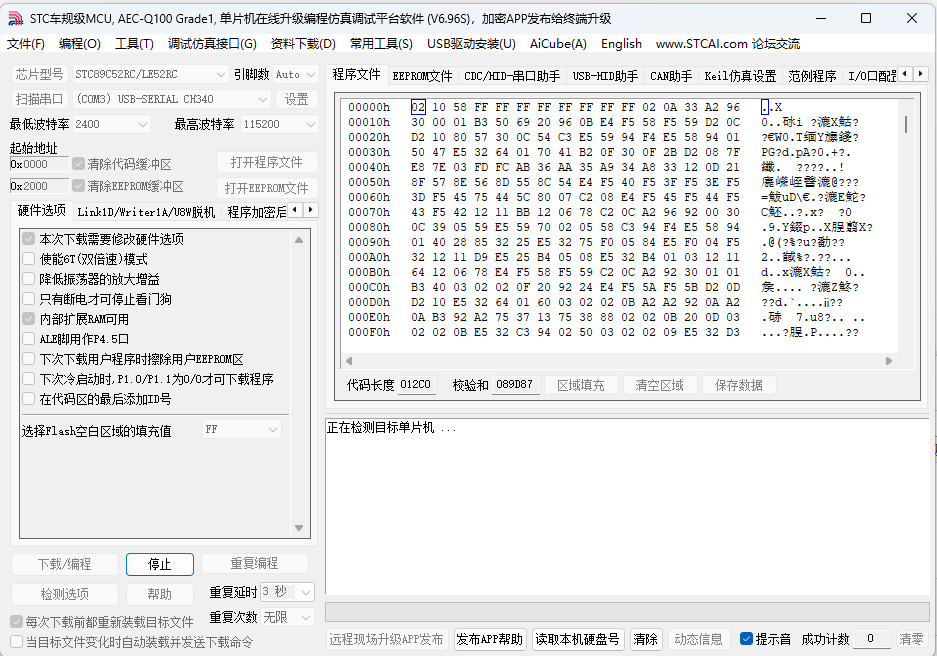Viewport: 937px width, 656px height.
Task: Click 打开EEPROM文件 button
Action: pyautogui.click(x=267, y=188)
